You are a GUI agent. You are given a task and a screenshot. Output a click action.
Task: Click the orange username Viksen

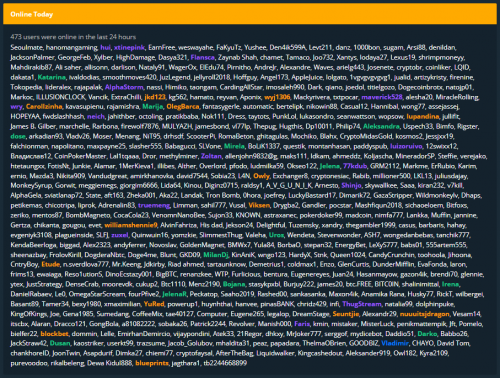[x=259, y=205]
